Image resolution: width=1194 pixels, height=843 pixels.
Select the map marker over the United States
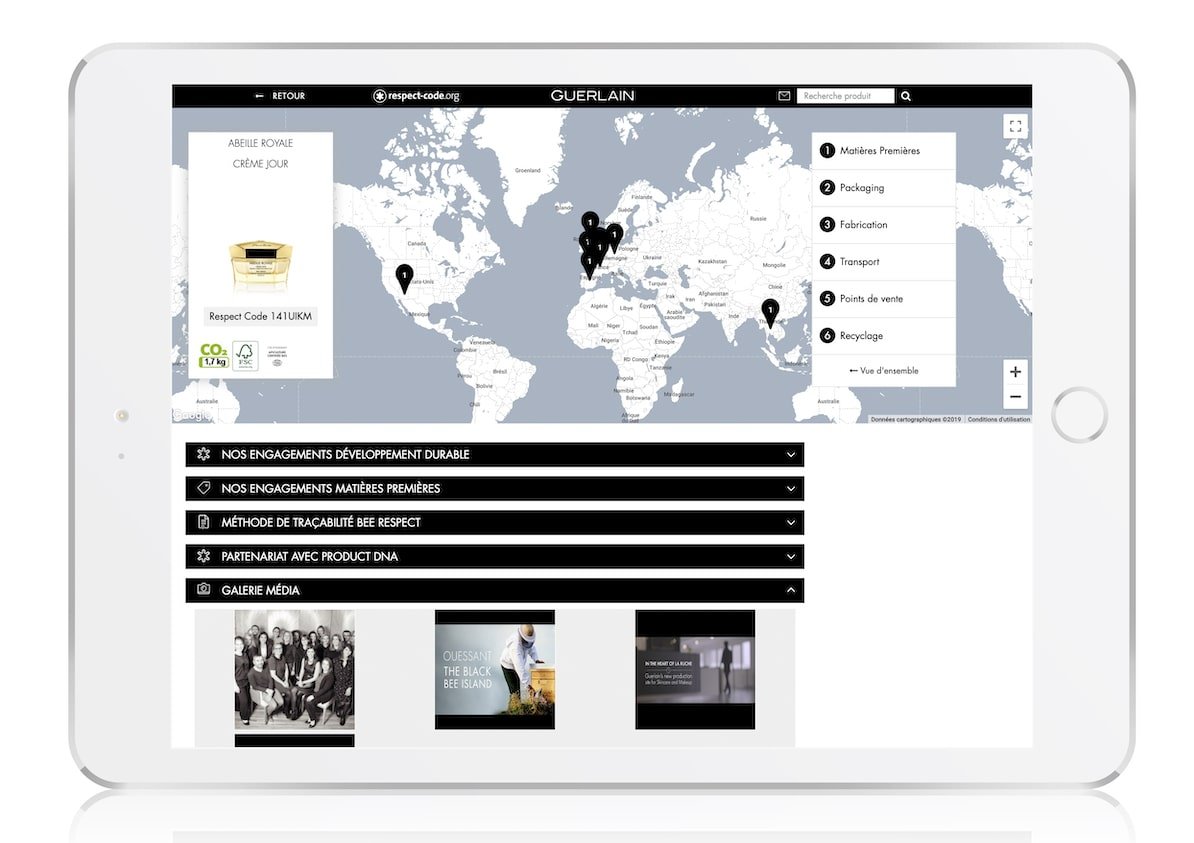tap(404, 277)
